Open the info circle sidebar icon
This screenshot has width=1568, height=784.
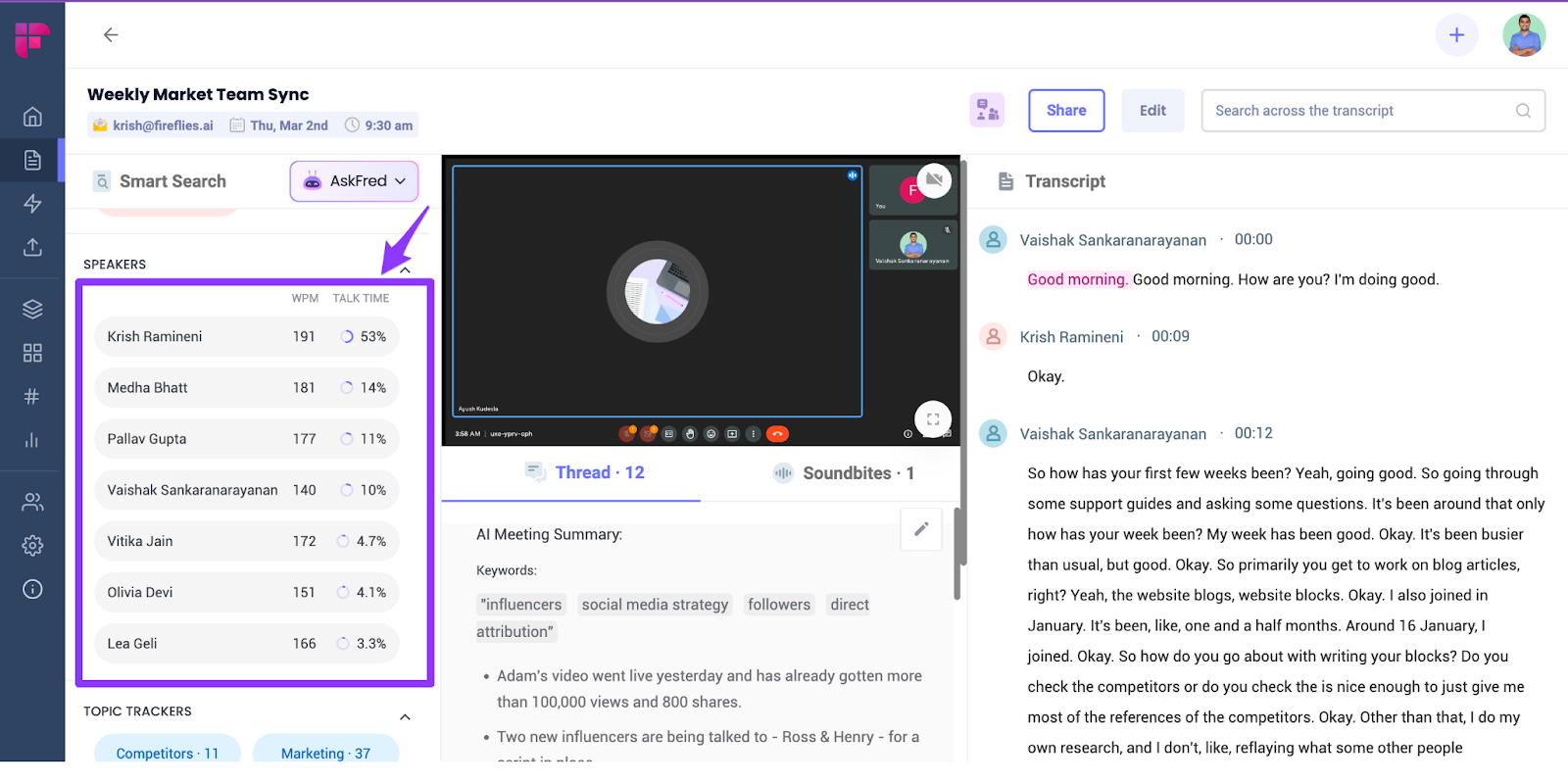click(32, 589)
